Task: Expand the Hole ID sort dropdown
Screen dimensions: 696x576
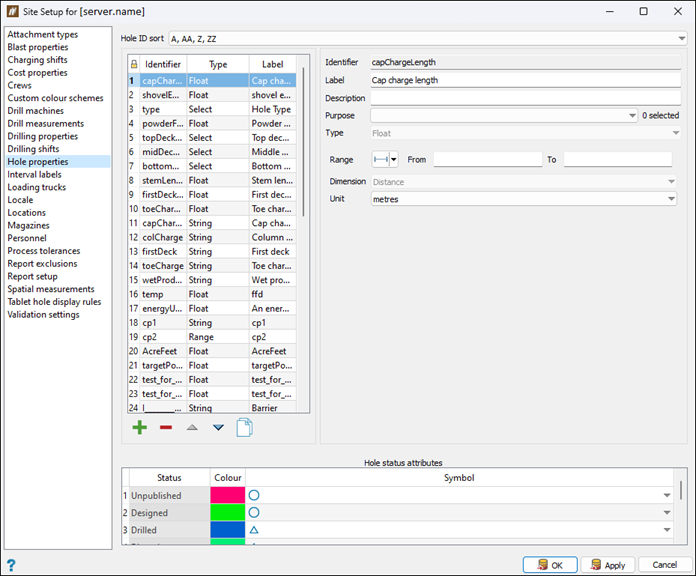Action: click(x=680, y=39)
